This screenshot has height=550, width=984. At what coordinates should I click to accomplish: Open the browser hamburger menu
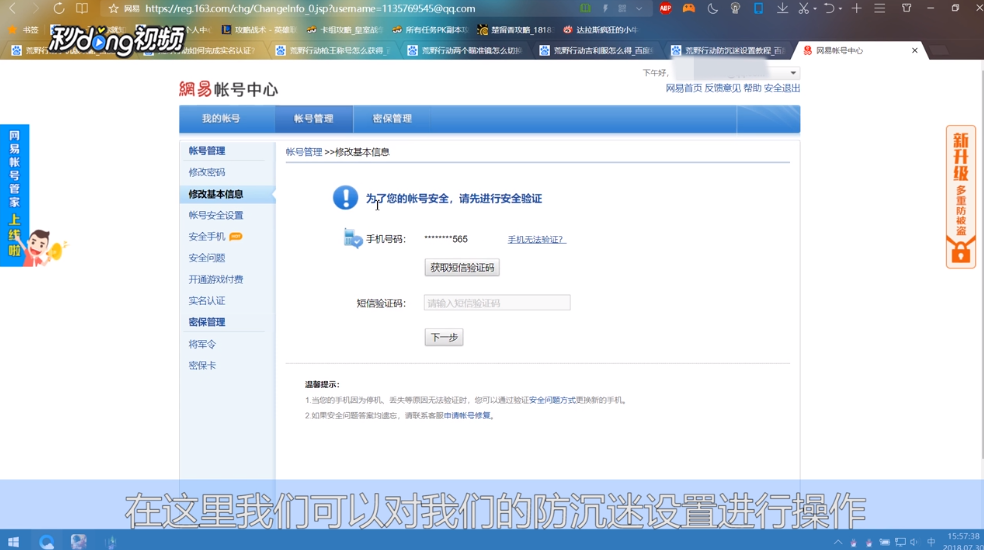pyautogui.click(x=880, y=8)
